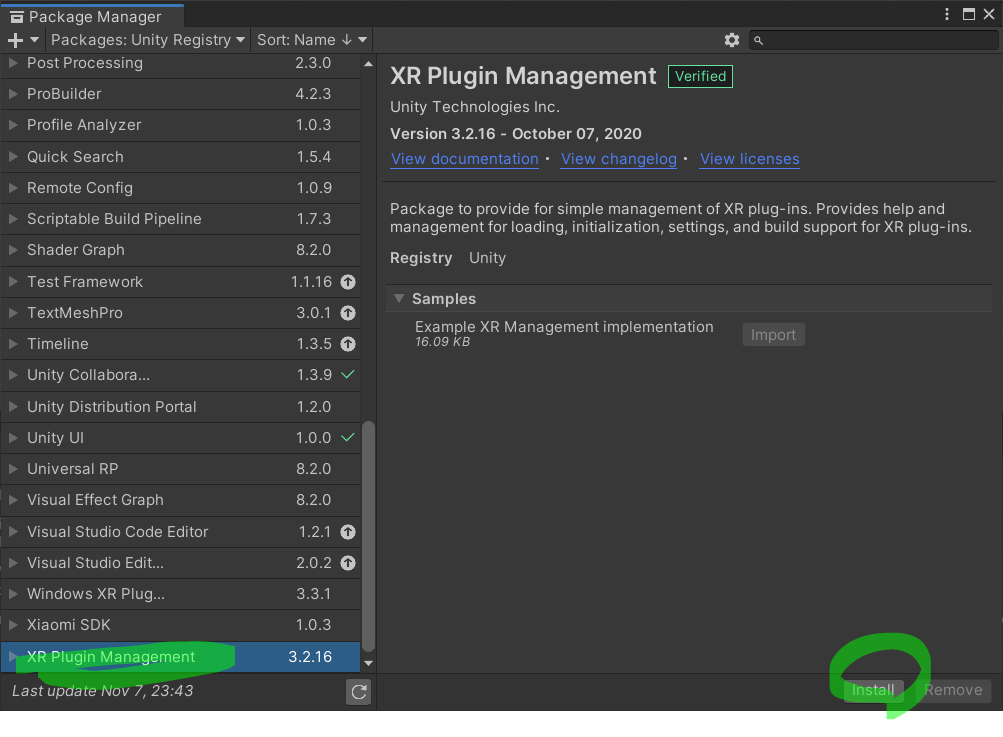The width and height of the screenshot is (1003, 737).
Task: Click the Shader Graph version 8.2.0
Action: 313,250
